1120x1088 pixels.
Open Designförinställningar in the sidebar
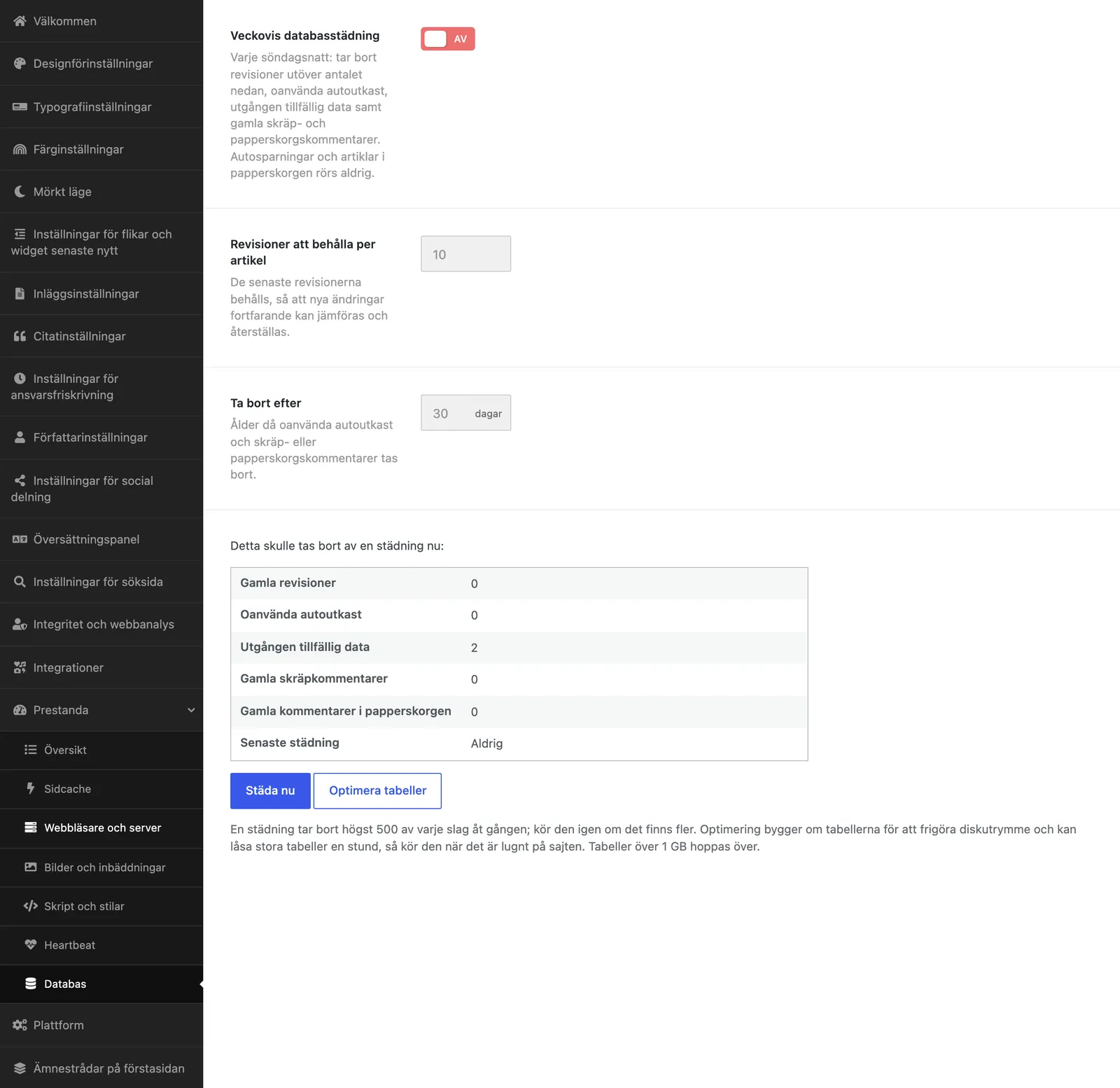[101, 64]
